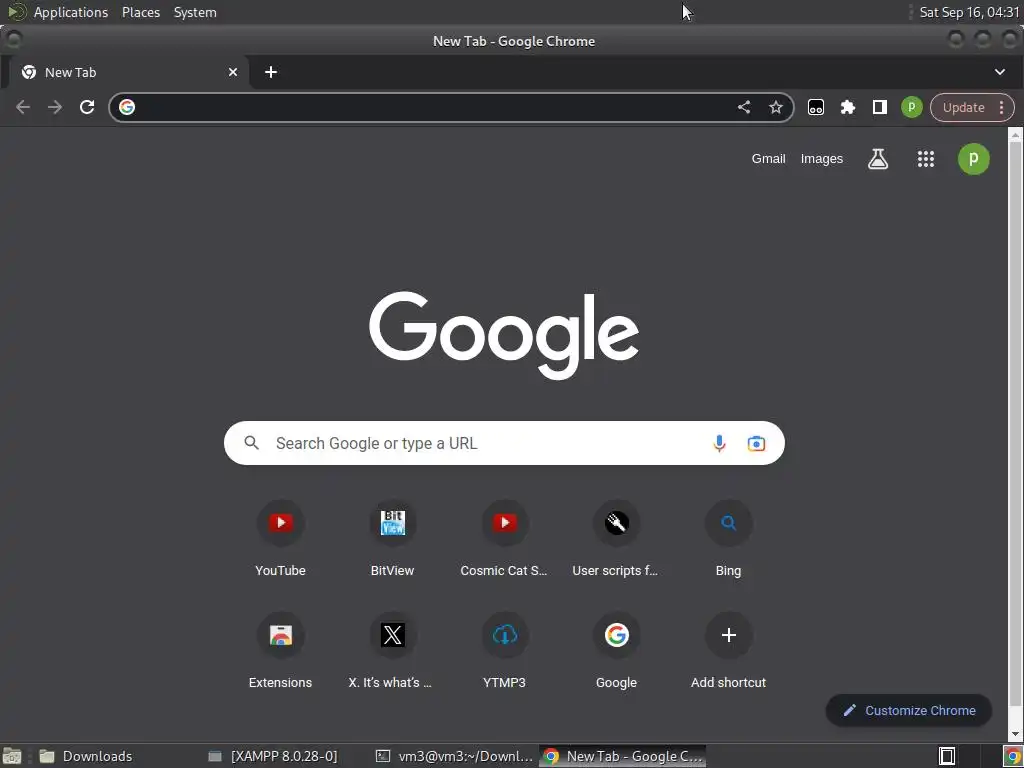Open the YouTube shortcut
This screenshot has height=768, width=1024.
(x=280, y=538)
